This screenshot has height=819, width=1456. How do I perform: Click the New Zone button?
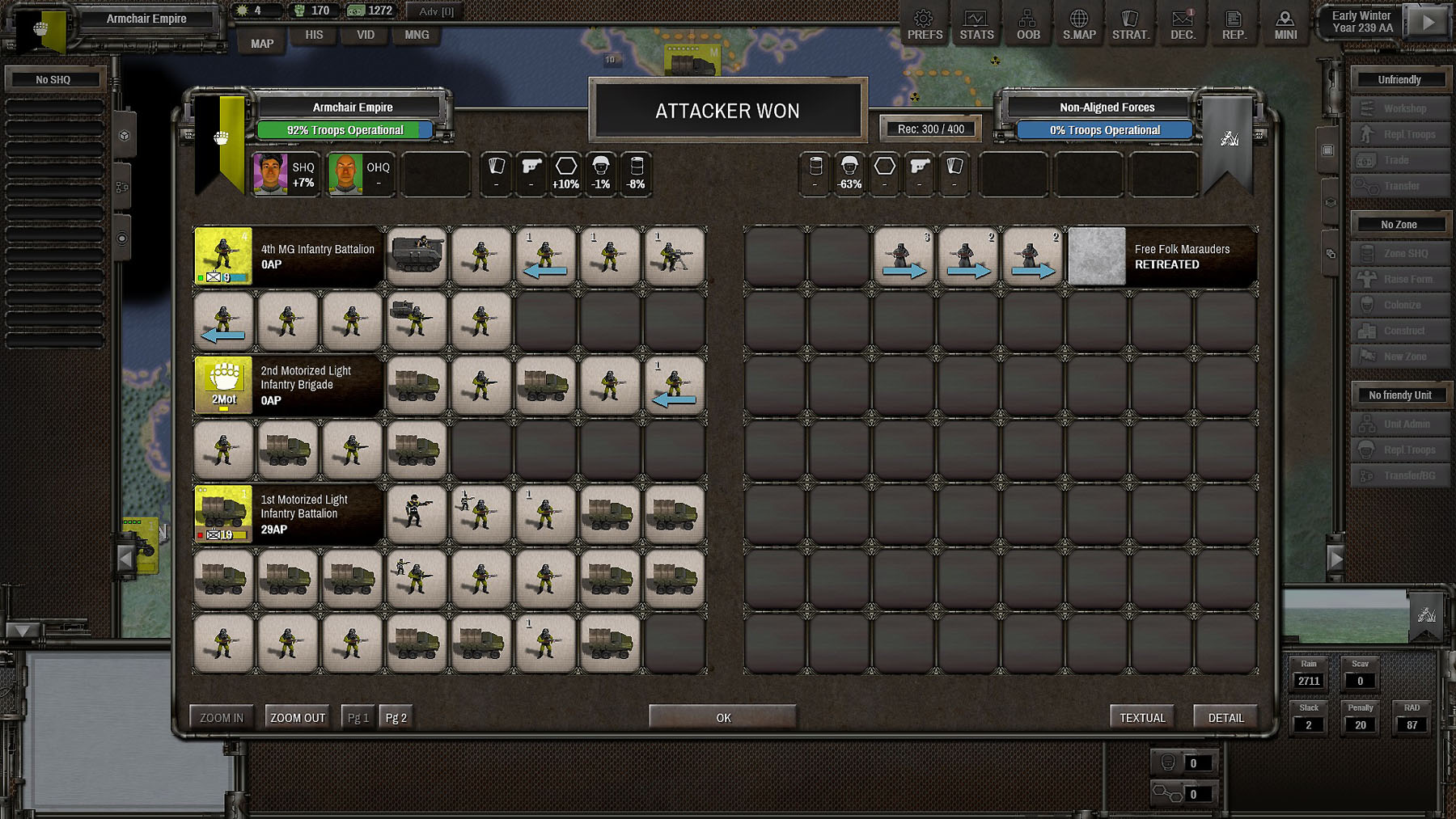tap(1400, 357)
